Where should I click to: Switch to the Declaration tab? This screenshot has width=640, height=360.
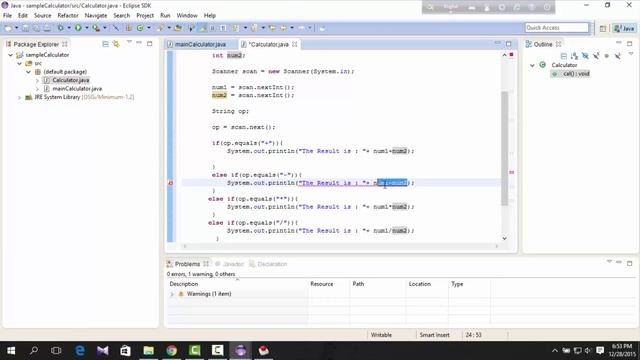tap(268, 264)
